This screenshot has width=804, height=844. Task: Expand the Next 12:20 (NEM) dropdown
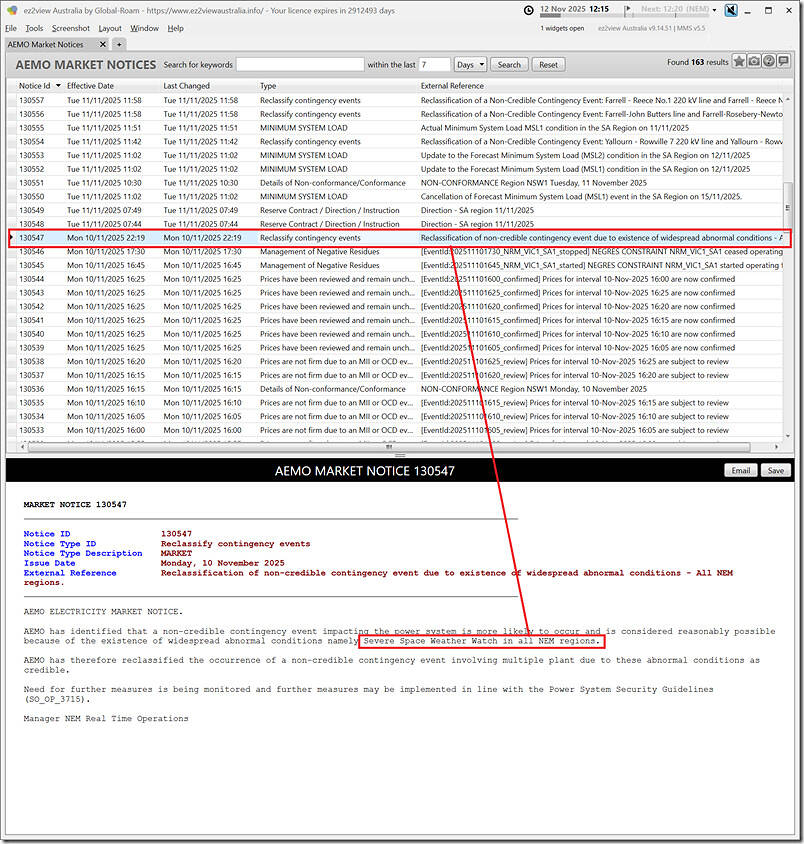click(x=714, y=10)
